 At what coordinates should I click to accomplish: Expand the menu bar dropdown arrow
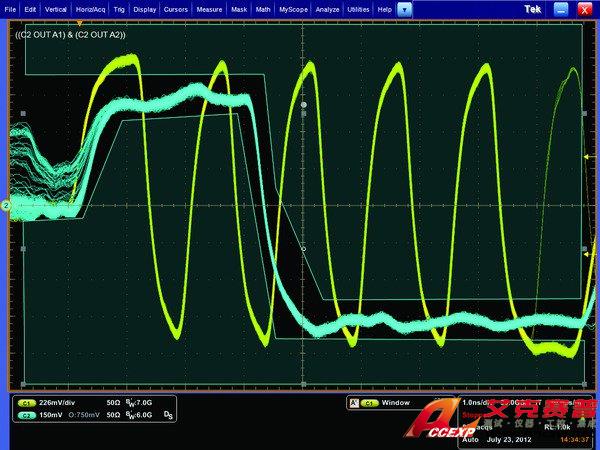[404, 8]
